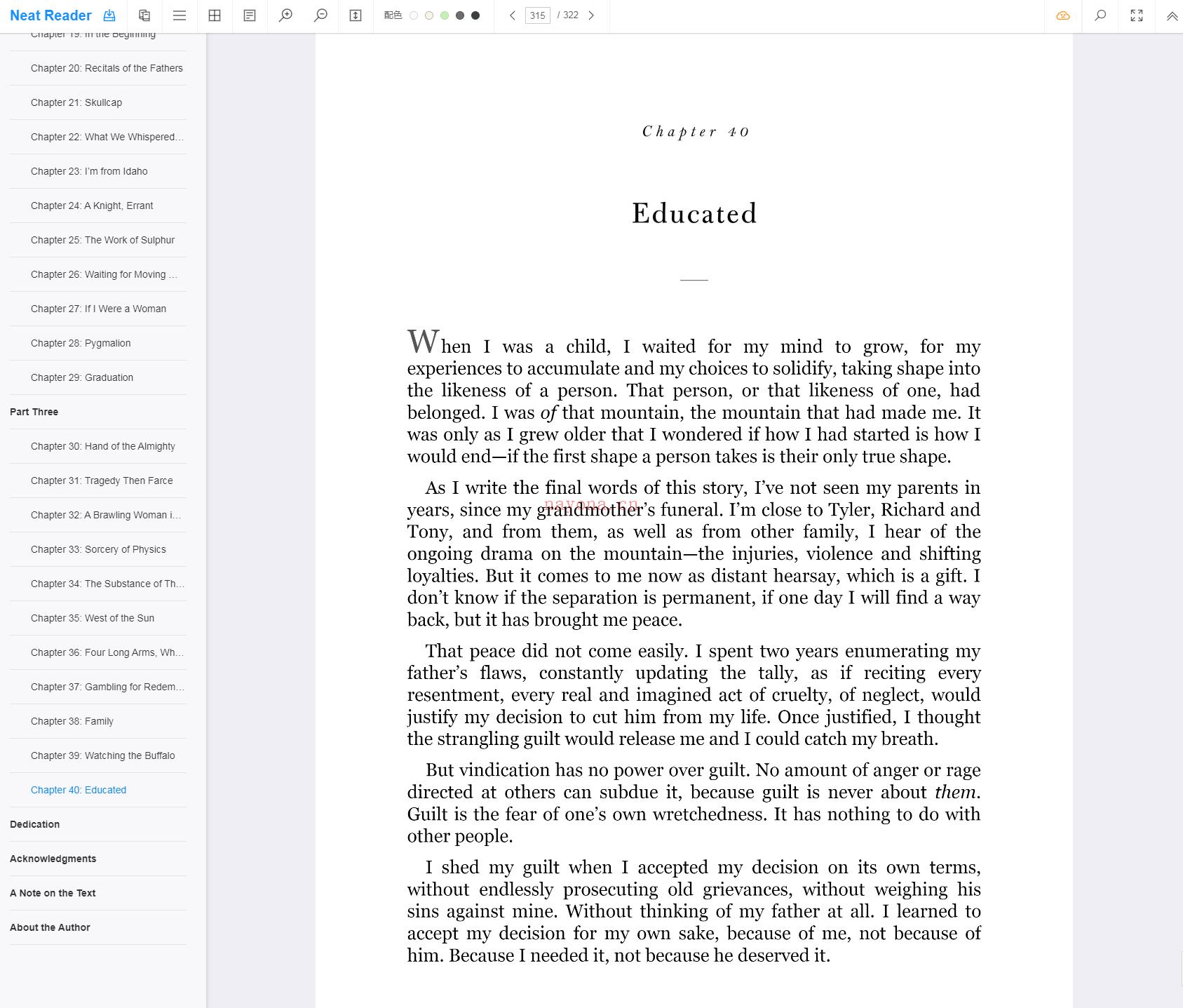This screenshot has width=1183, height=1008.
Task: Click the 'Educated' chapter title on page
Action: tap(694, 213)
